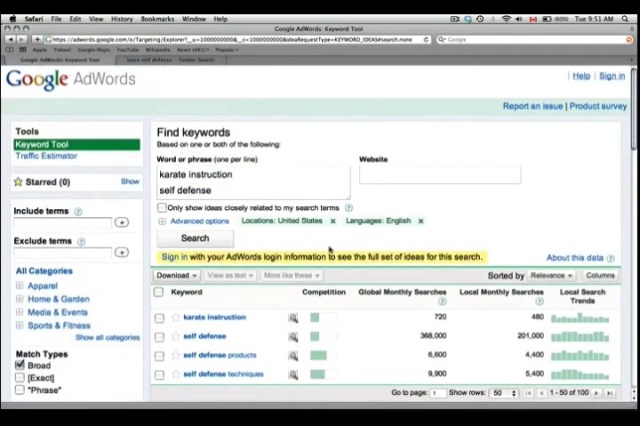Click the volume icon in menu bar

pos(519,19)
